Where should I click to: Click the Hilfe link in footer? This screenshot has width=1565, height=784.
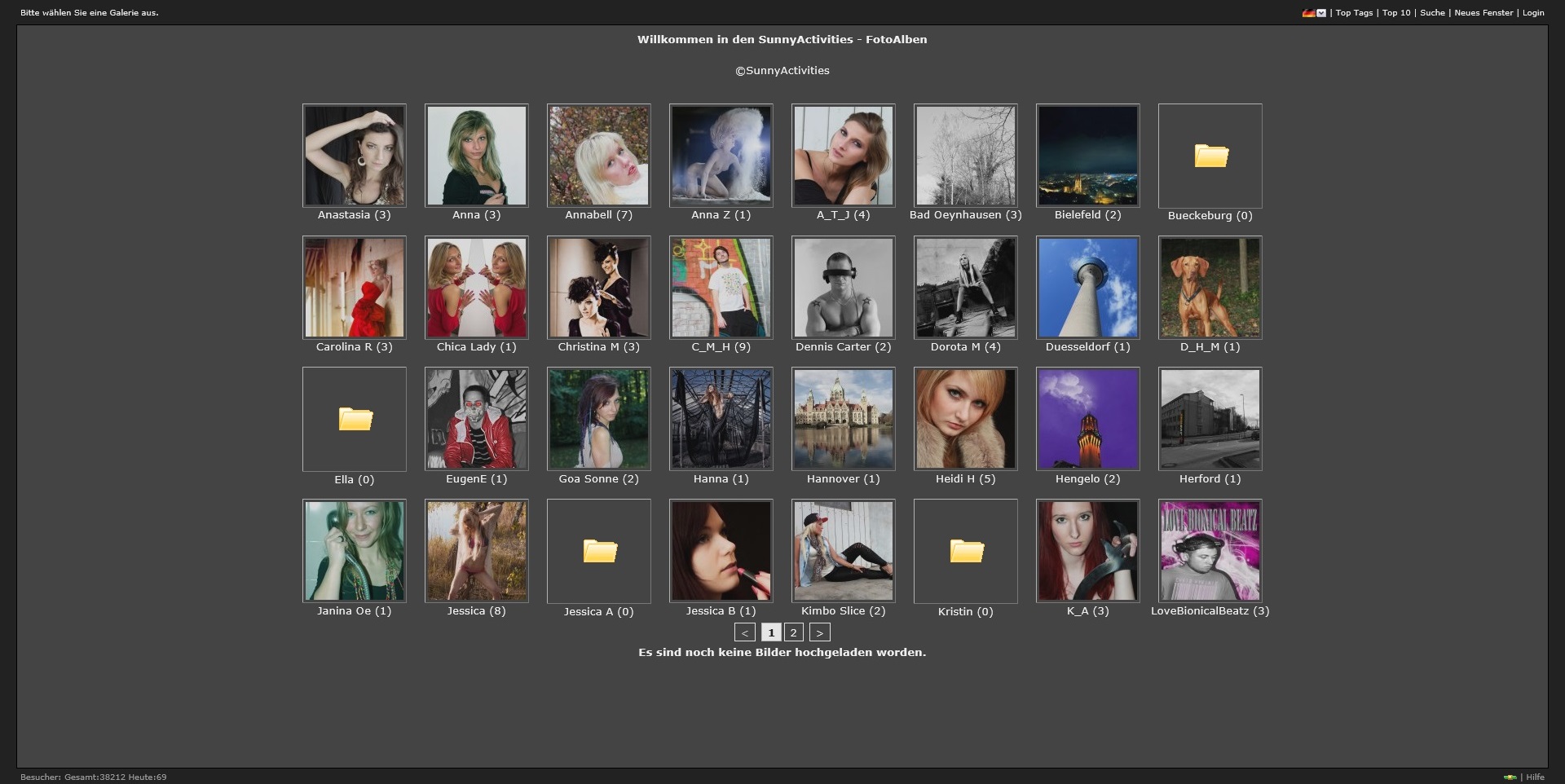click(x=1535, y=777)
